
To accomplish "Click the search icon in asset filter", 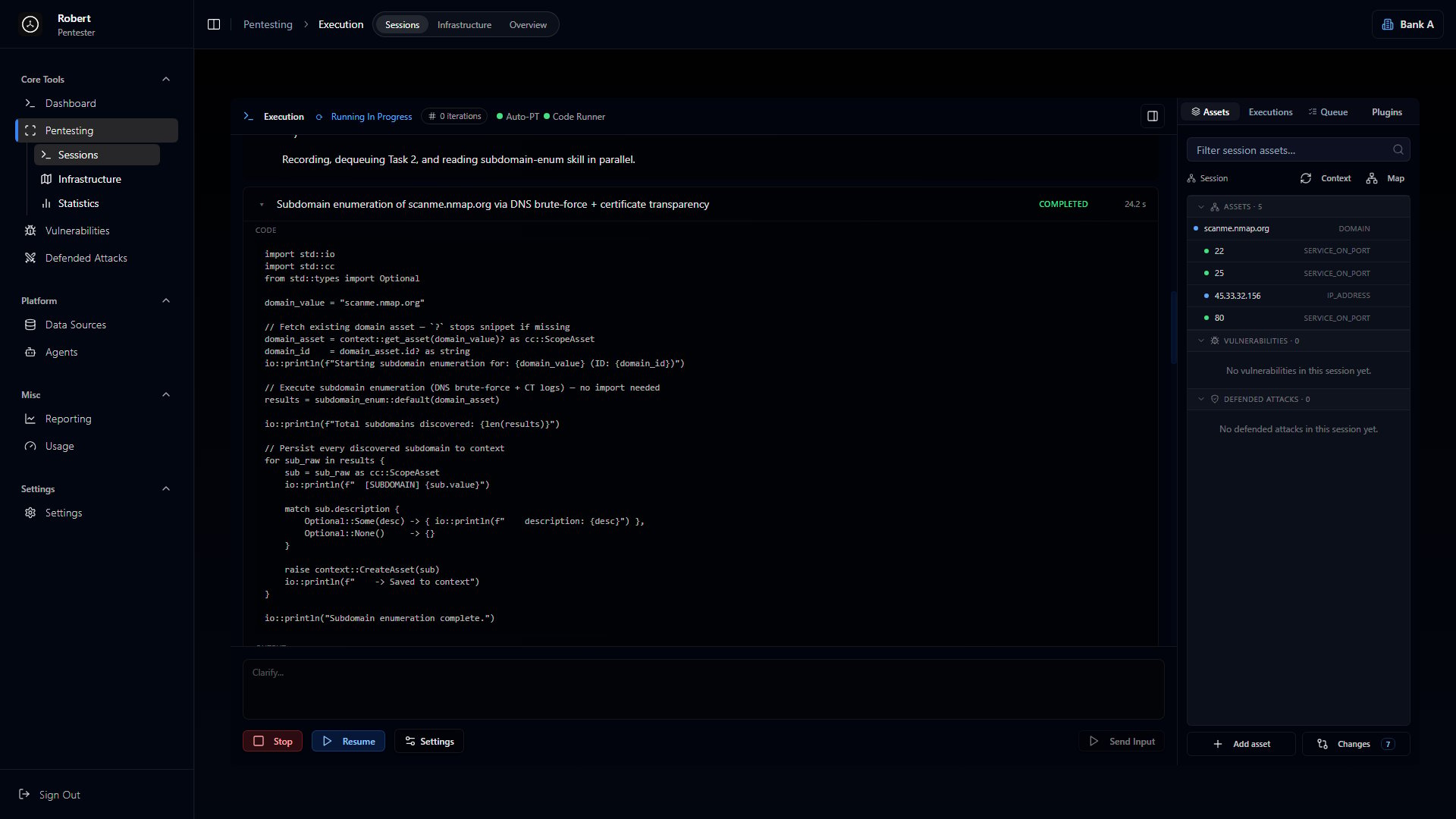I will point(1398,150).
